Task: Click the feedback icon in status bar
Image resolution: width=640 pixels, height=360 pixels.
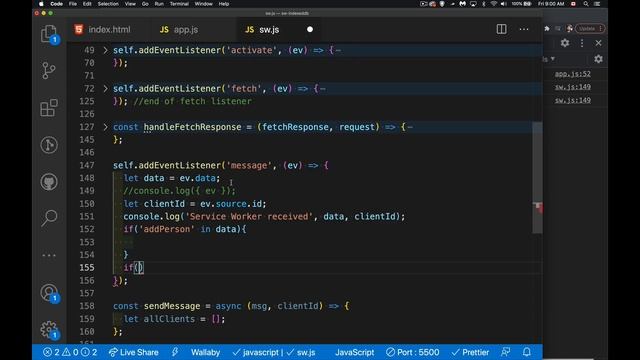Action: point(505,352)
